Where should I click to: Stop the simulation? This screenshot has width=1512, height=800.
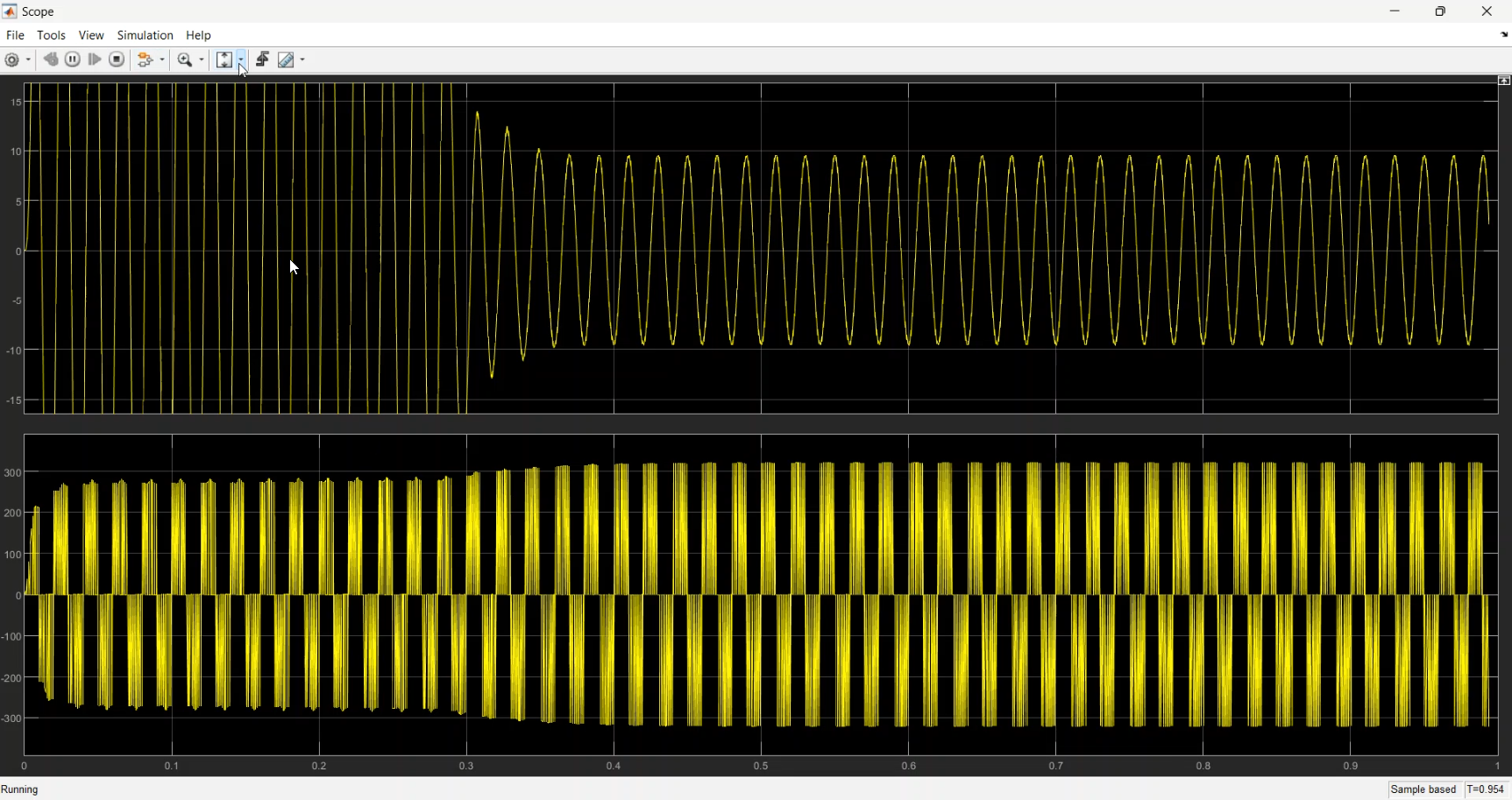click(117, 60)
